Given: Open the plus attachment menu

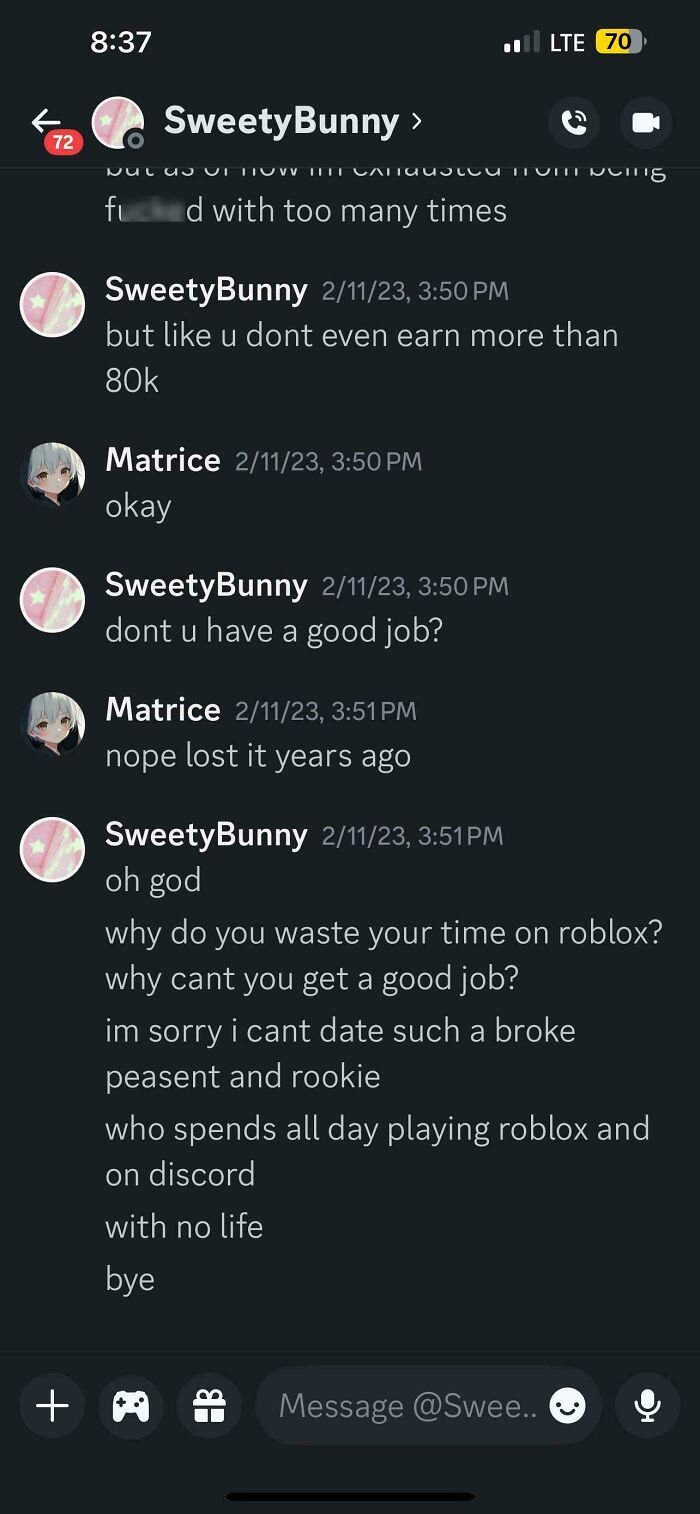Looking at the screenshot, I should [x=51, y=1405].
